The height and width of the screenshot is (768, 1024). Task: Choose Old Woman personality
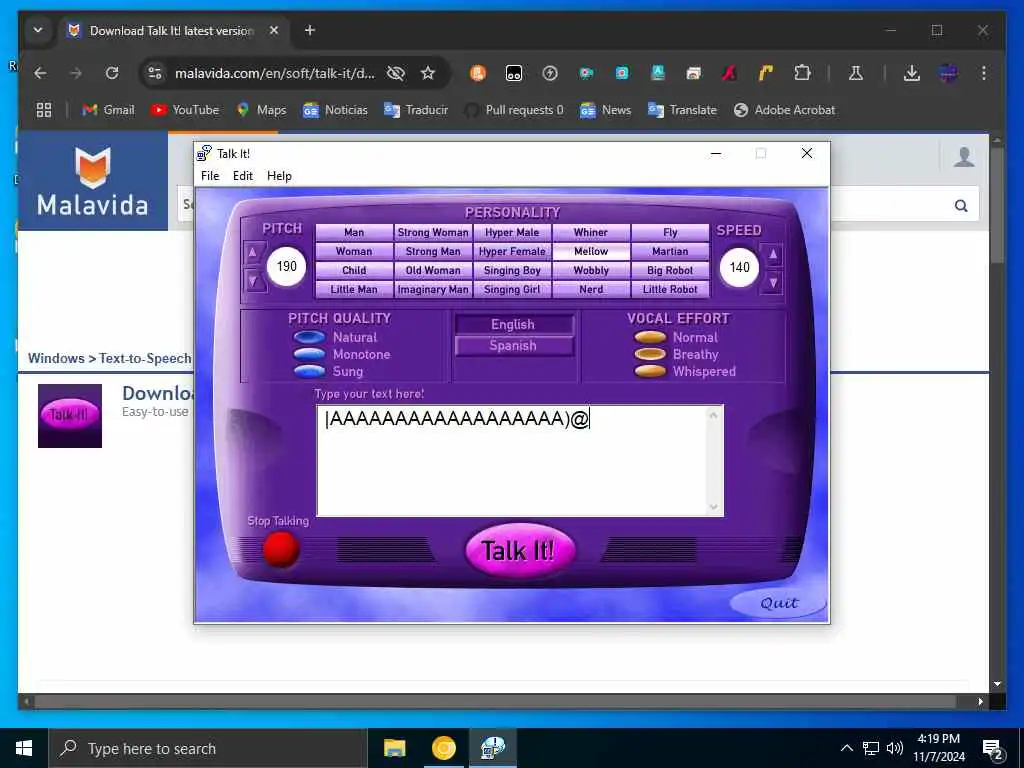tap(433, 270)
